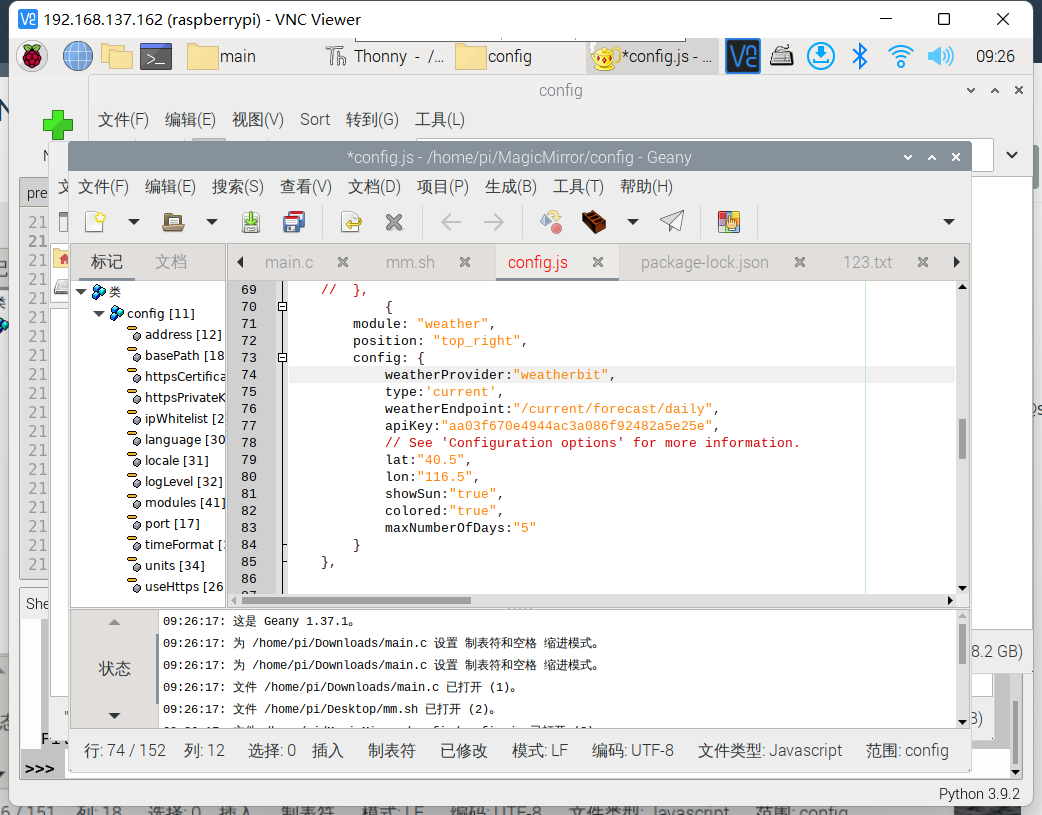Navigate forward one location in Geany
The width and height of the screenshot is (1042, 815).
[494, 221]
